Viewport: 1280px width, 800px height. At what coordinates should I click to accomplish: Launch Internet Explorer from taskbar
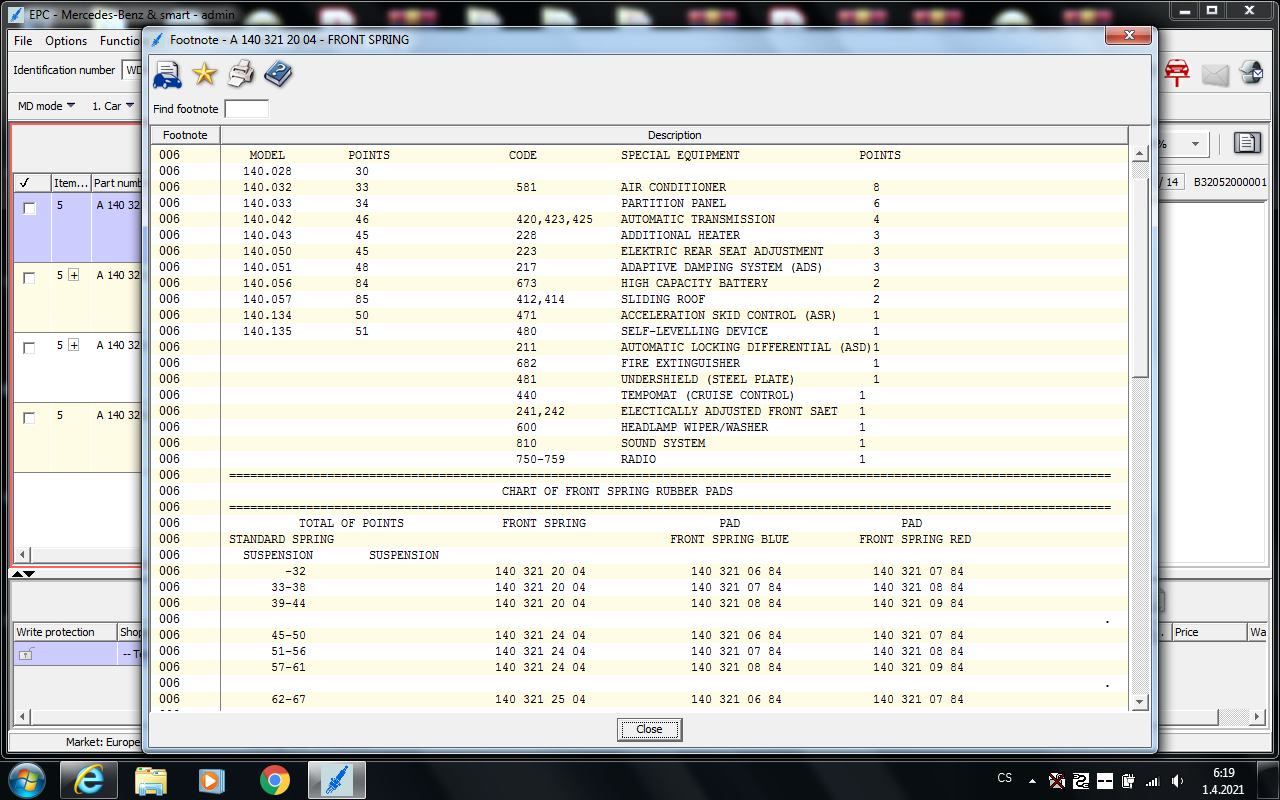click(89, 779)
